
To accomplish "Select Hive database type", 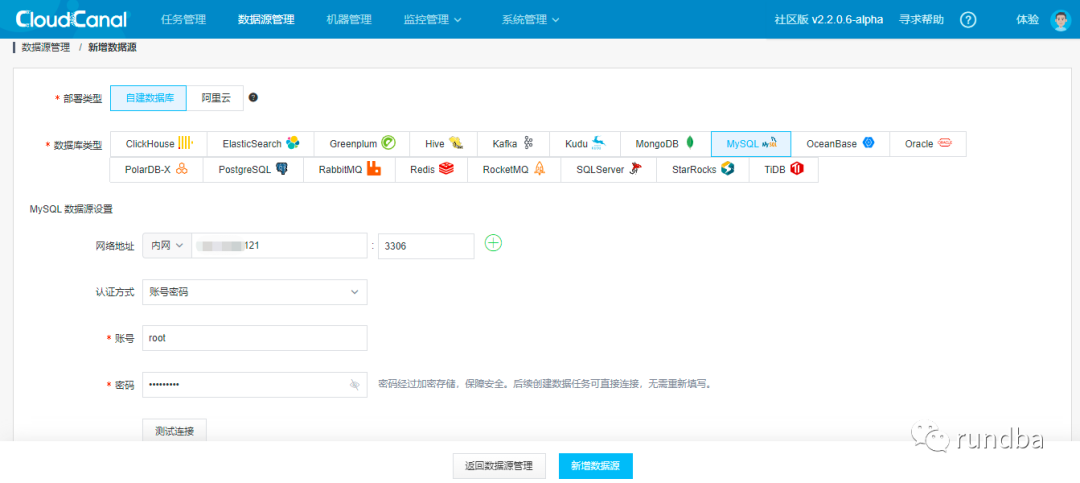I will pyautogui.click(x=444, y=144).
